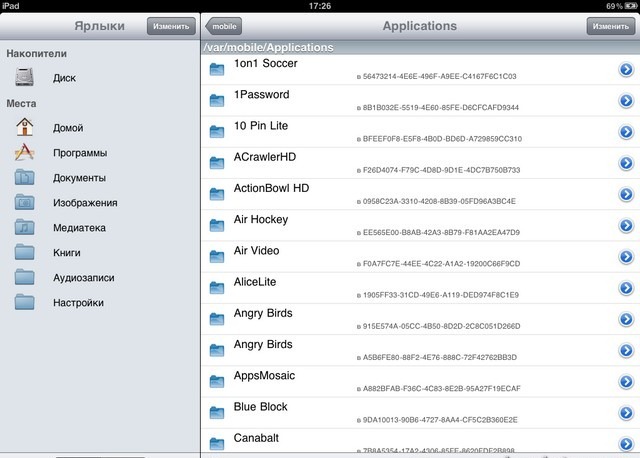This screenshot has width=640, height=458.
Task: Click Изменить button in Ярлыки panel
Action: [171, 26]
